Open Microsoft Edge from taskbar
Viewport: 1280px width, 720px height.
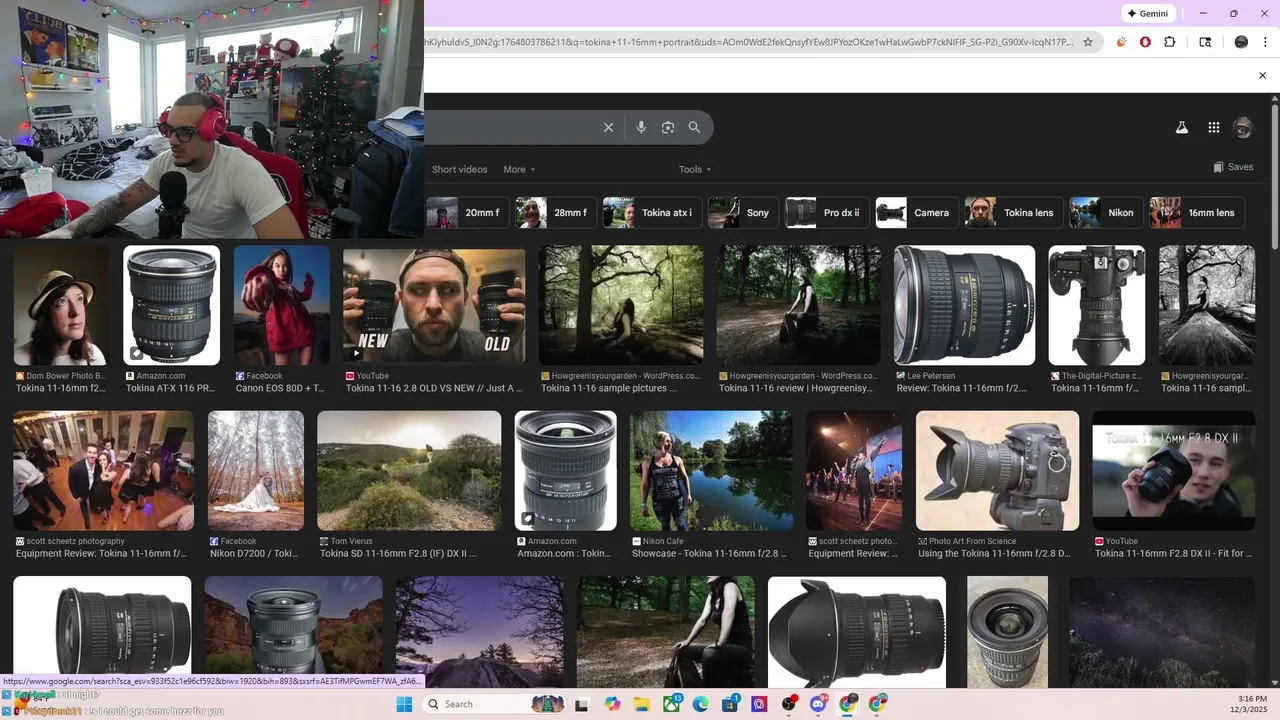(701, 704)
